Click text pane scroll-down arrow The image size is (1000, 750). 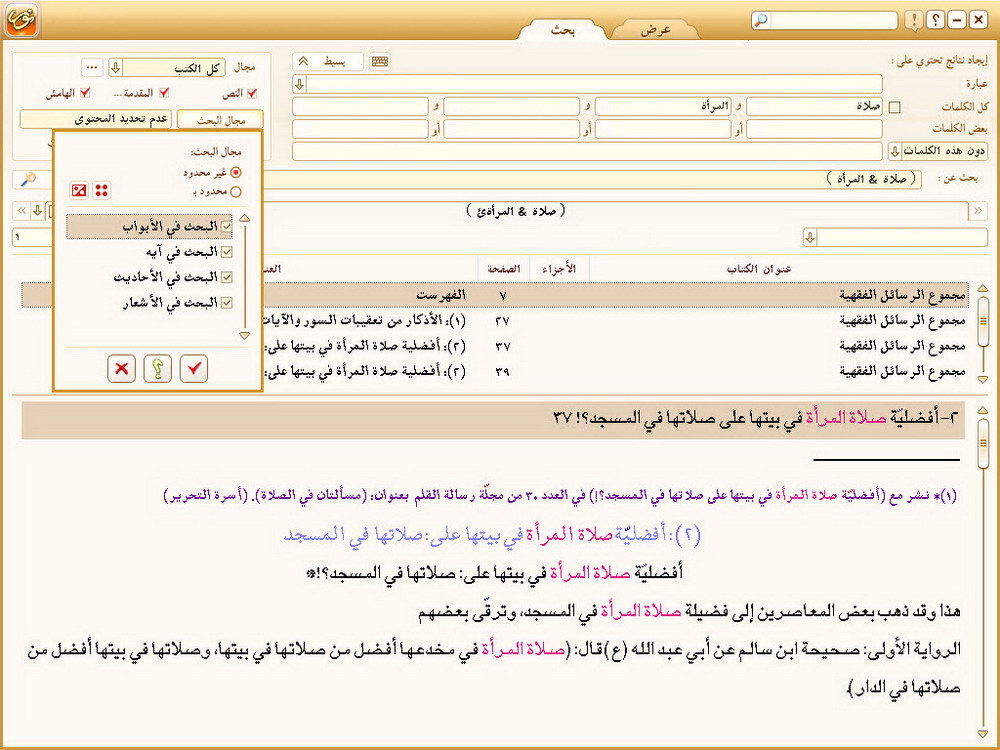(x=983, y=735)
